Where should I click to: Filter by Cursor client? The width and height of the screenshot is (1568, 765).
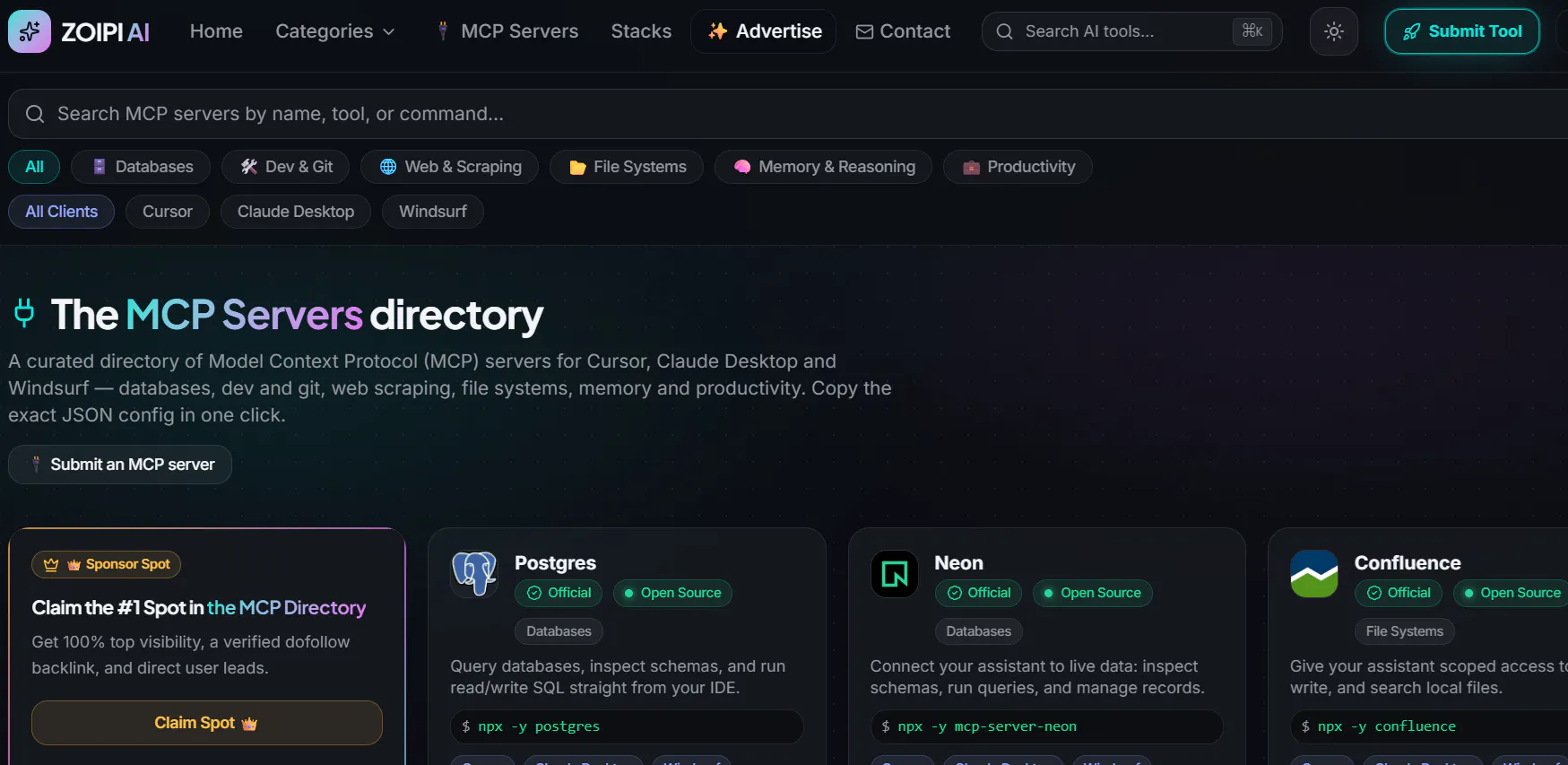tap(168, 212)
